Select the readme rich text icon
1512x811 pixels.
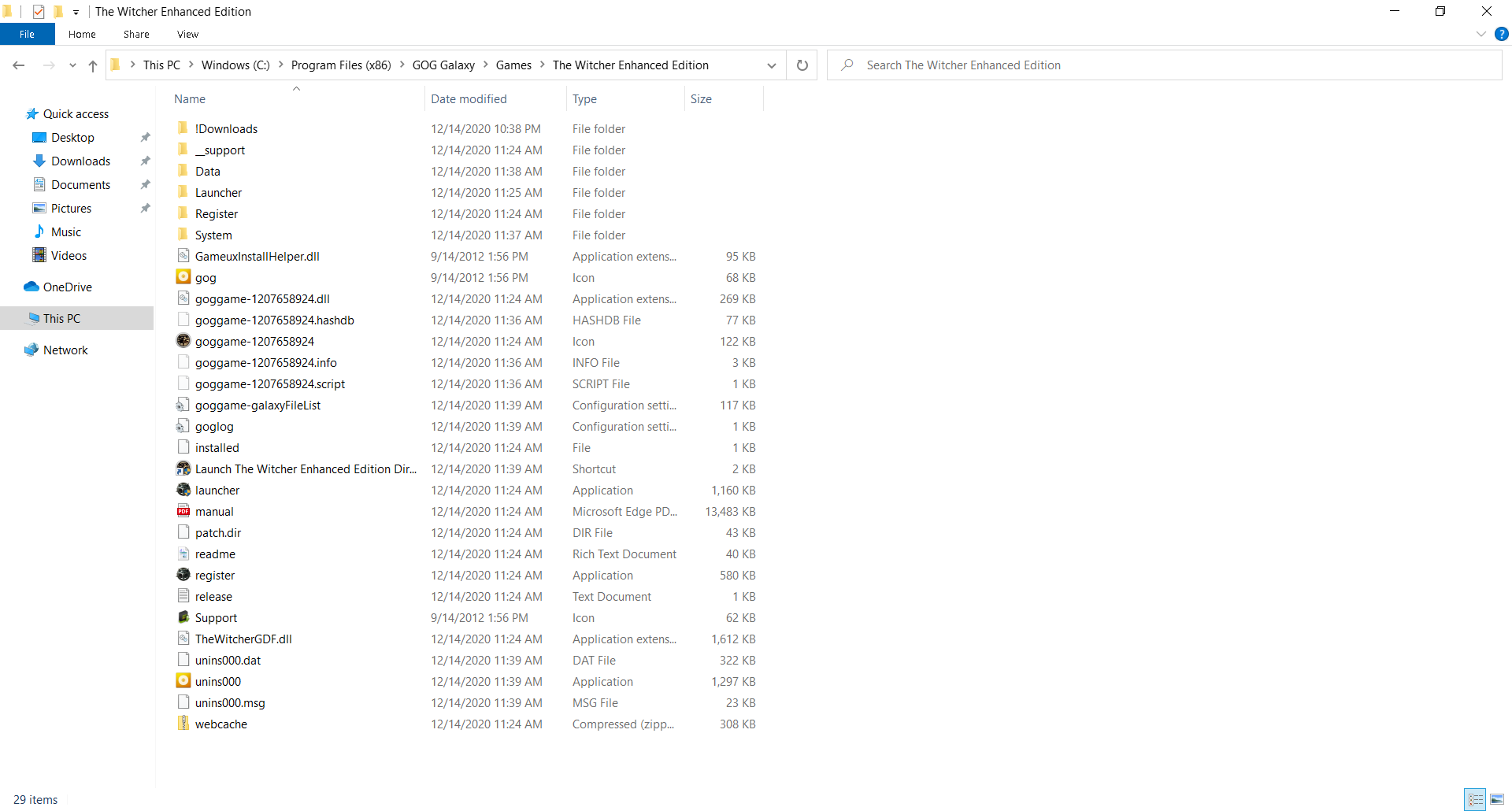(x=183, y=554)
